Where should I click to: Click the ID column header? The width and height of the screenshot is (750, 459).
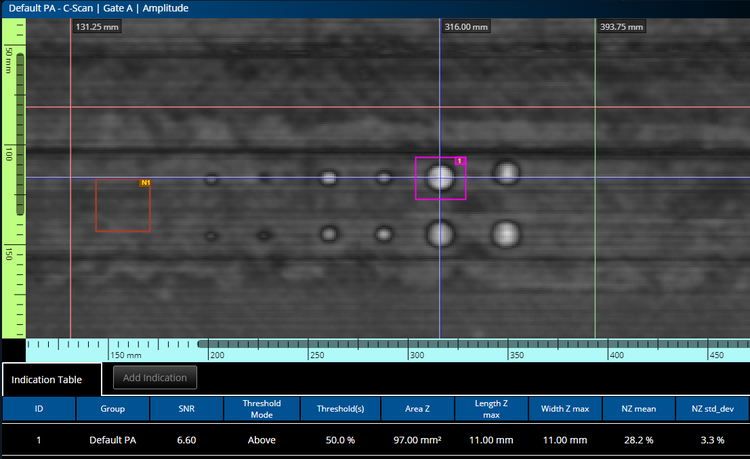point(38,408)
